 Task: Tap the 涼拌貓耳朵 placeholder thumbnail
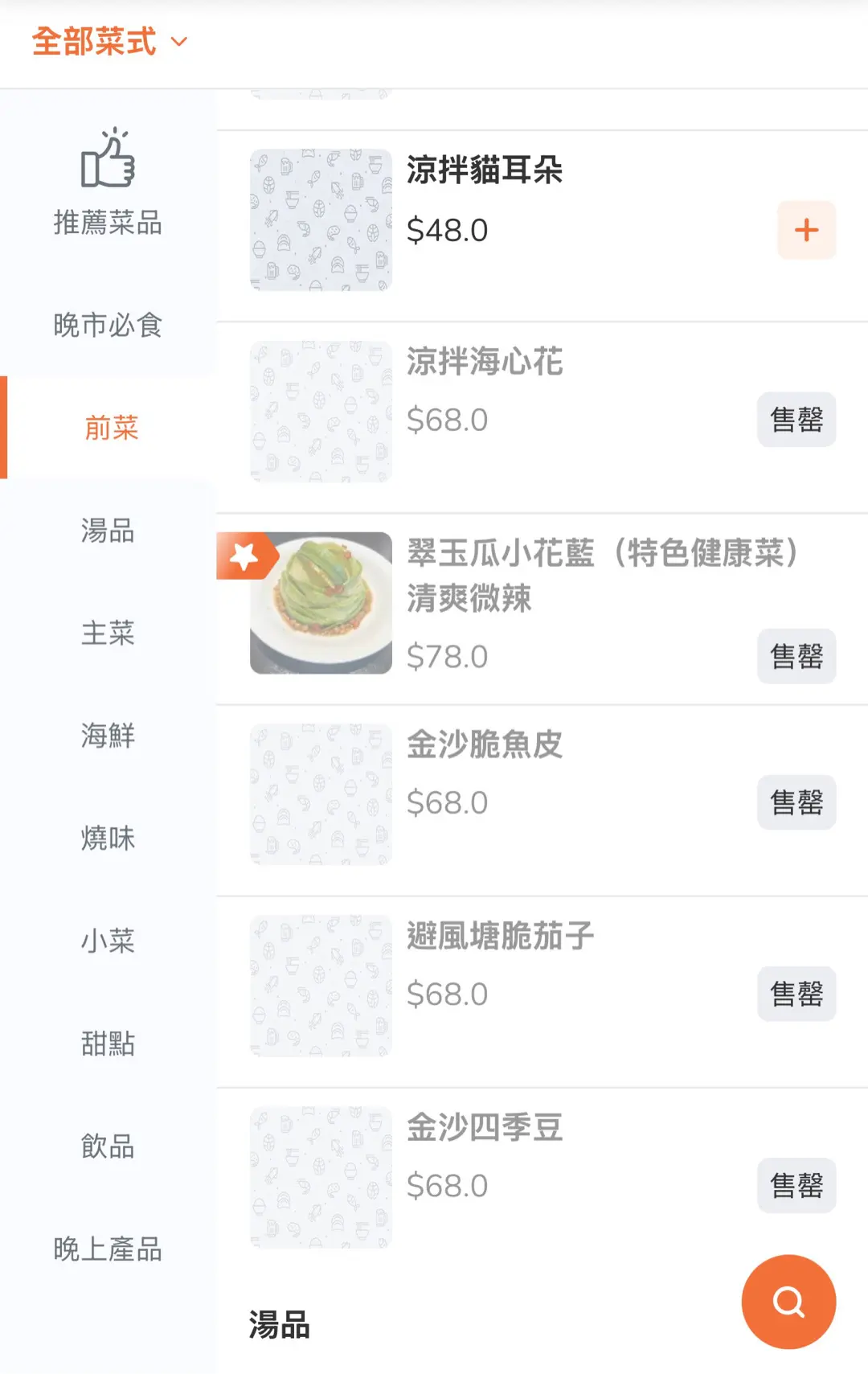(321, 219)
